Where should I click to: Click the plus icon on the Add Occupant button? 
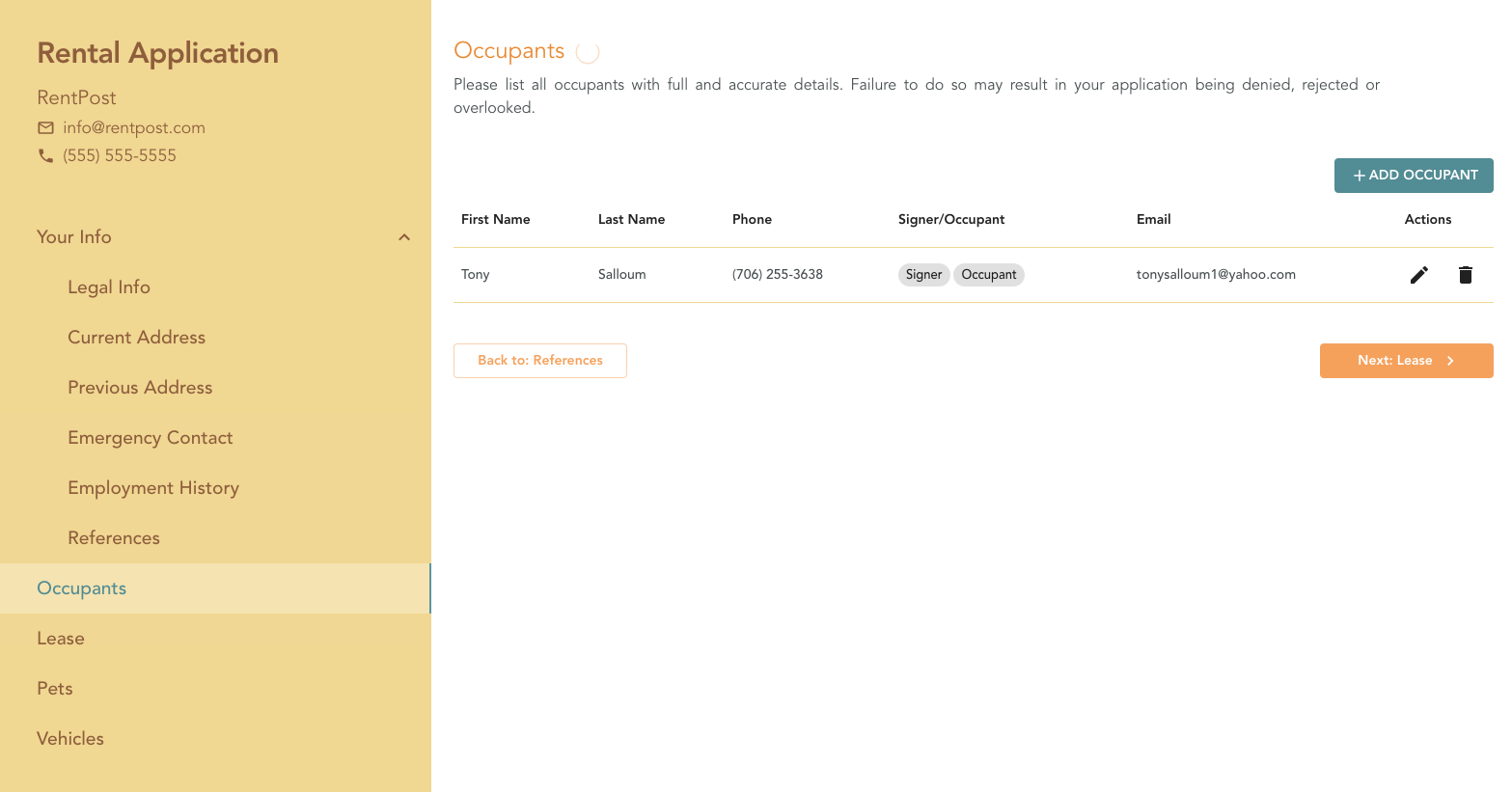pos(1359,175)
